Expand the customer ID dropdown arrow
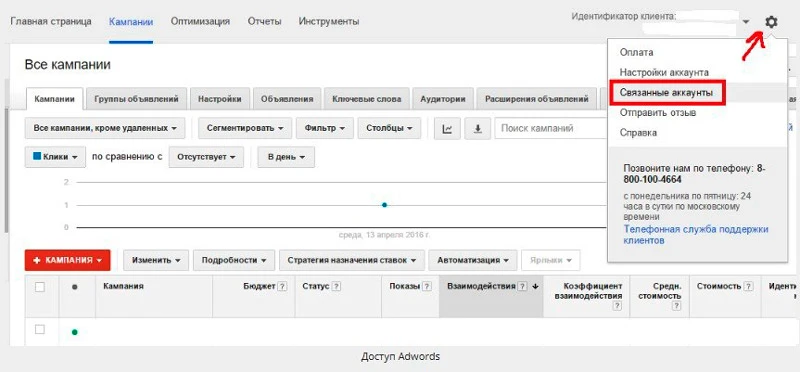The image size is (800, 372). pyautogui.click(x=746, y=22)
